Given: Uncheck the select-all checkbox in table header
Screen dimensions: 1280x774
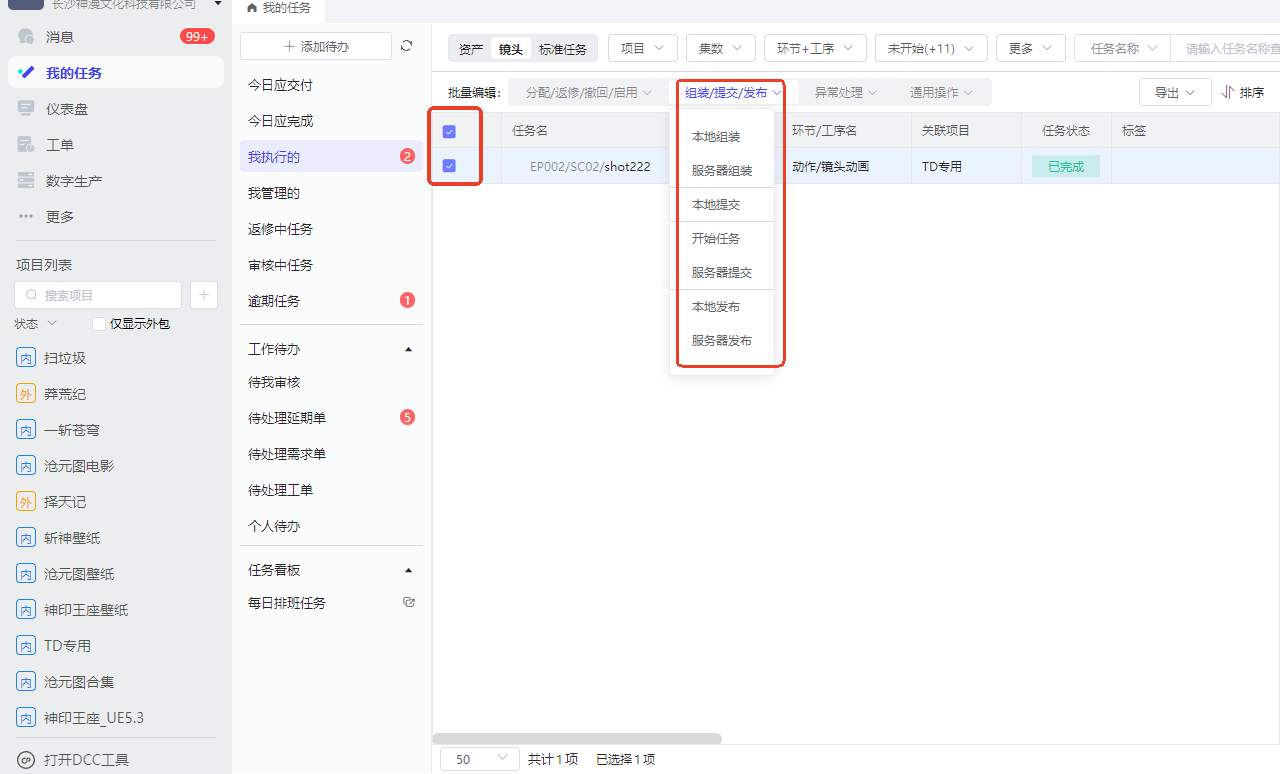Looking at the screenshot, I should [x=449, y=131].
